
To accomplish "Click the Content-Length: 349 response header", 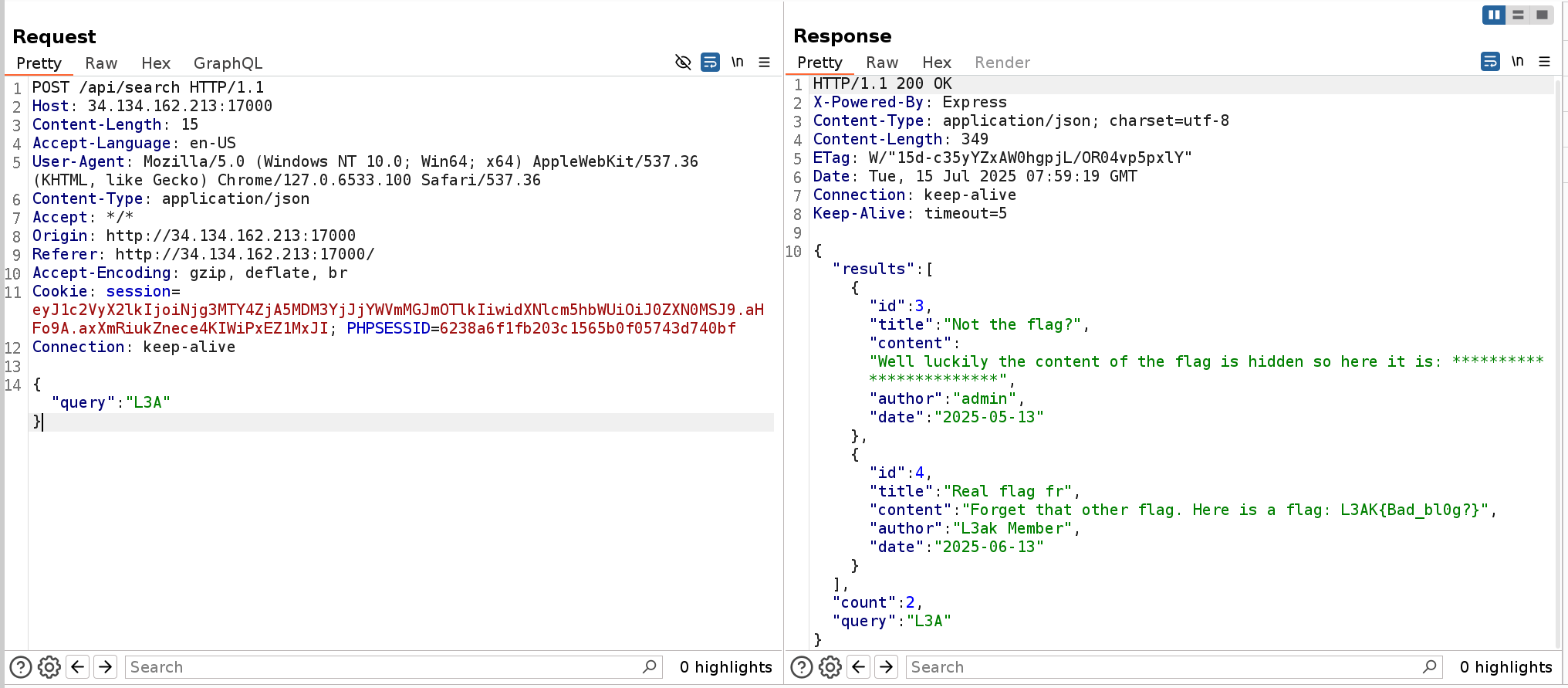I will click(x=901, y=139).
